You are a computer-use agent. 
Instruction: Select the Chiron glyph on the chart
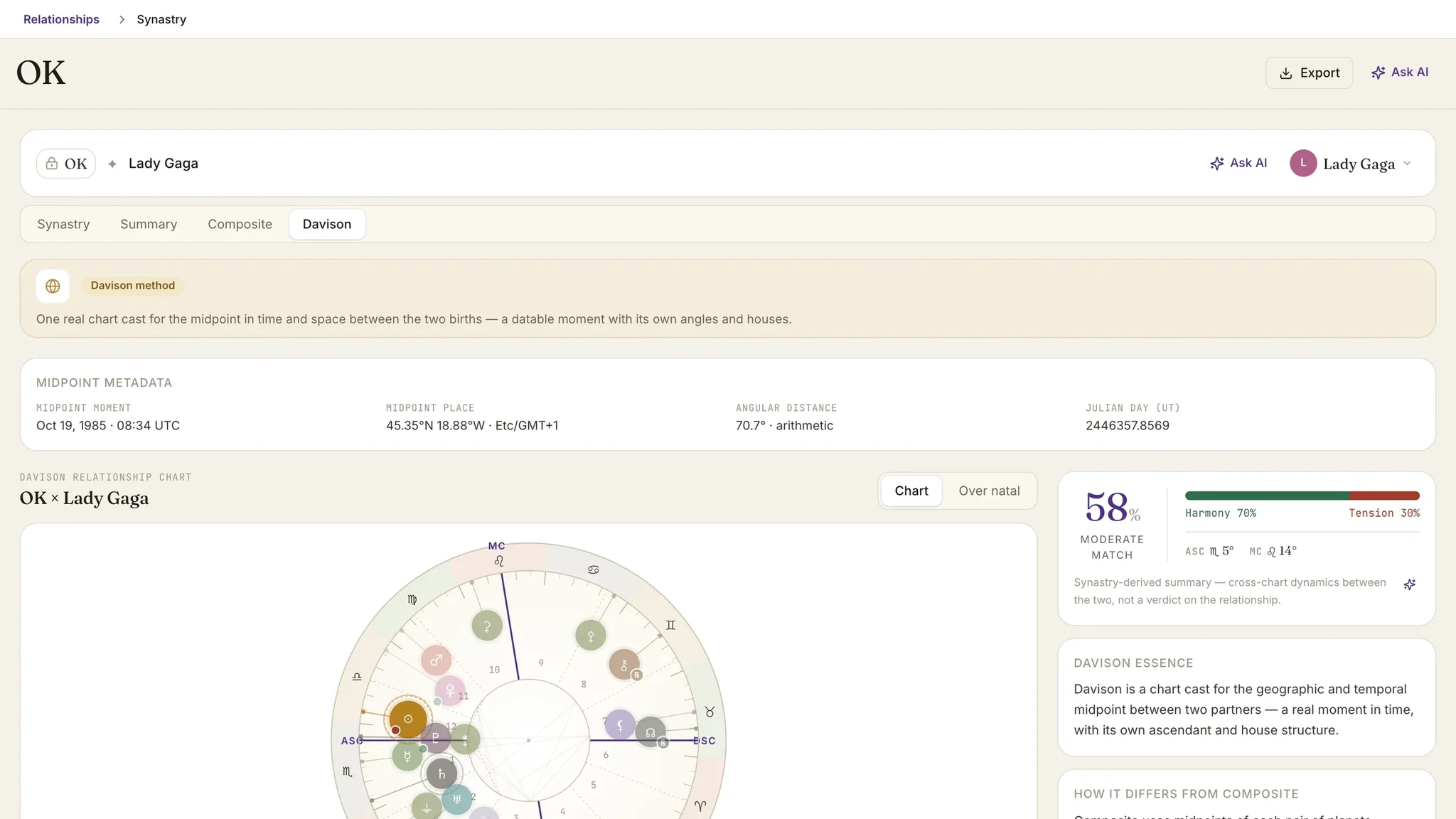pos(624,665)
